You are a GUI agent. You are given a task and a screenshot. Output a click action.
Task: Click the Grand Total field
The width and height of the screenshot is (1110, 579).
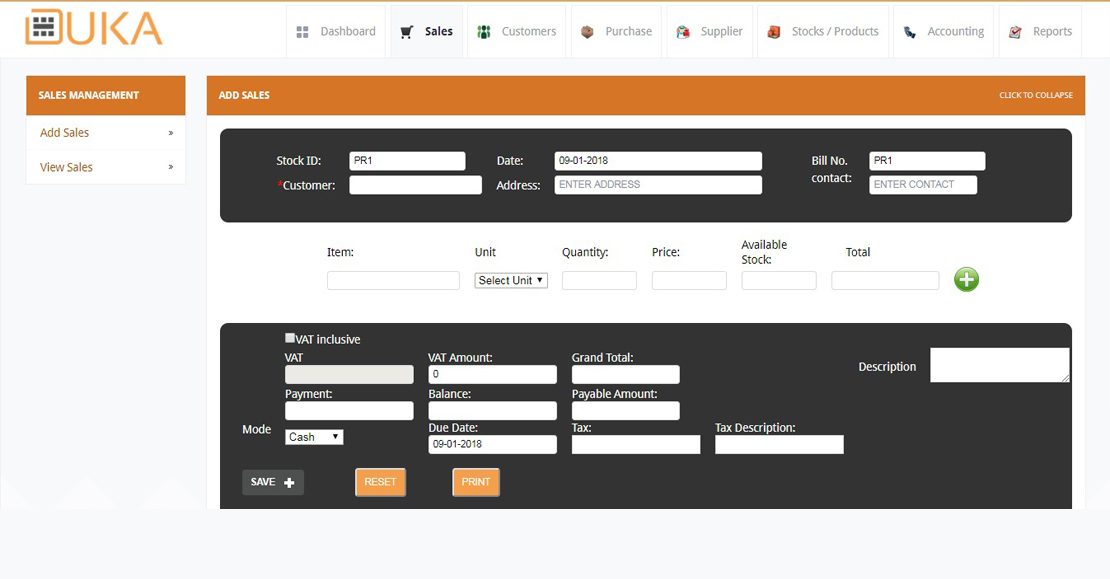tap(625, 374)
